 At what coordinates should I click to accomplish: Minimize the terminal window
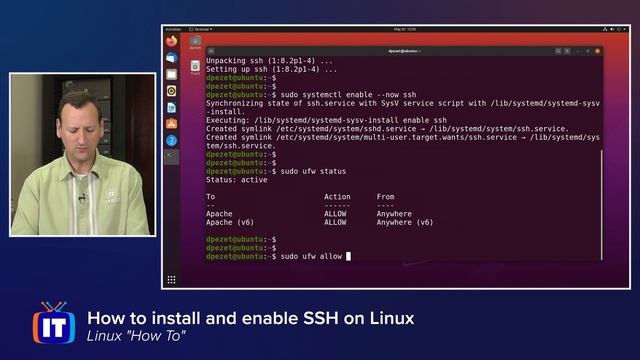click(x=578, y=51)
